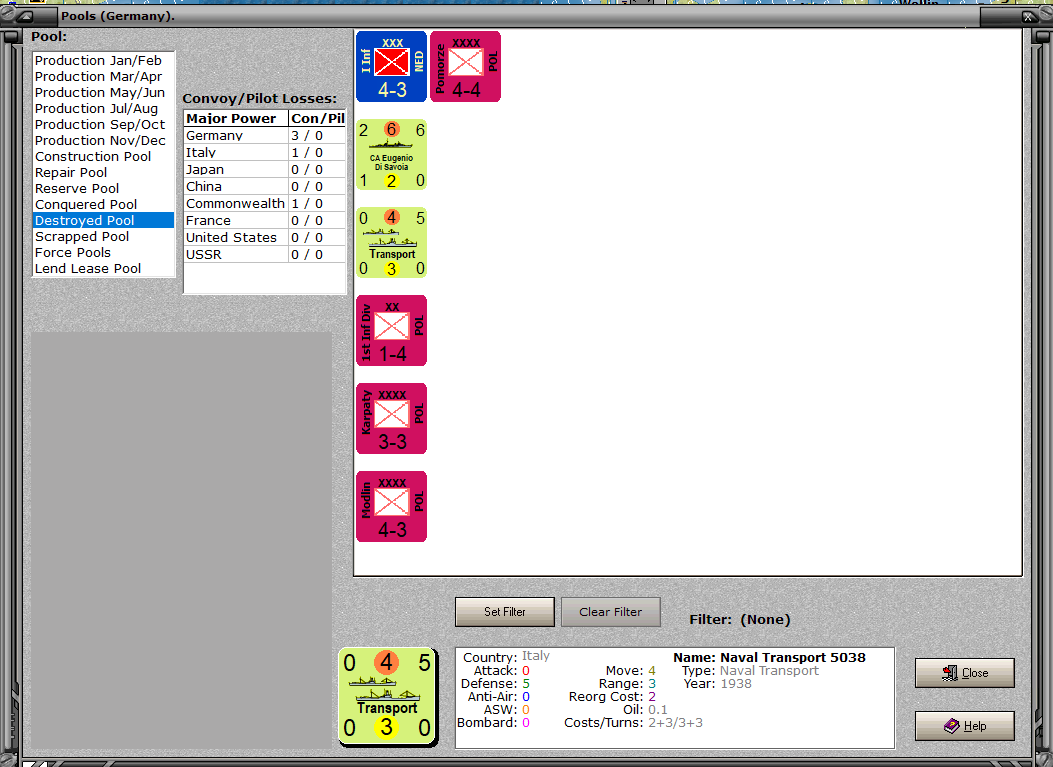Select the Karpaty POL 3-3 army counter

[x=392, y=418]
